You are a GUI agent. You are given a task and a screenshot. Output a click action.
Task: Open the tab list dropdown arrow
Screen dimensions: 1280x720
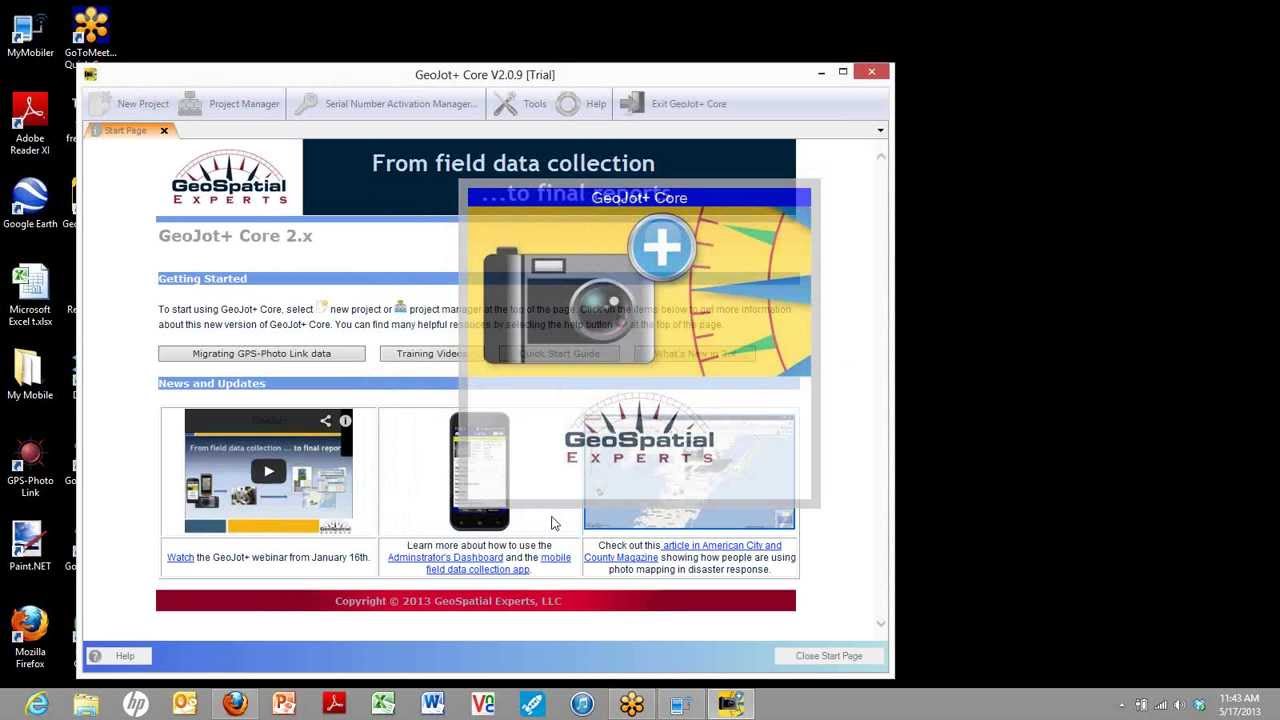(x=880, y=130)
